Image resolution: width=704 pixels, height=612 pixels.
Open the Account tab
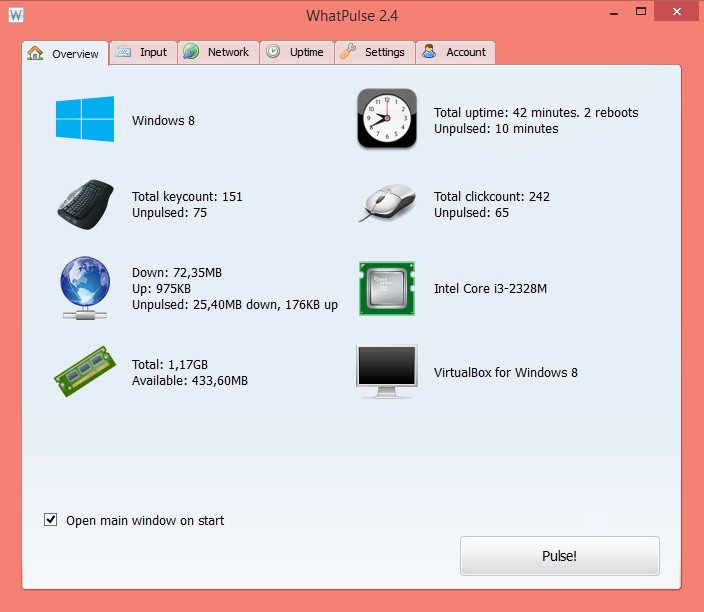pos(456,53)
